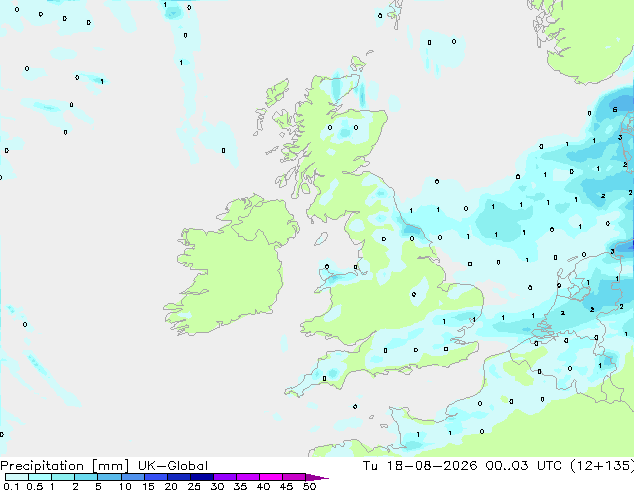Click the 0.1–0.5 mm legend color box
The width and height of the screenshot is (634, 490).
click(17, 477)
